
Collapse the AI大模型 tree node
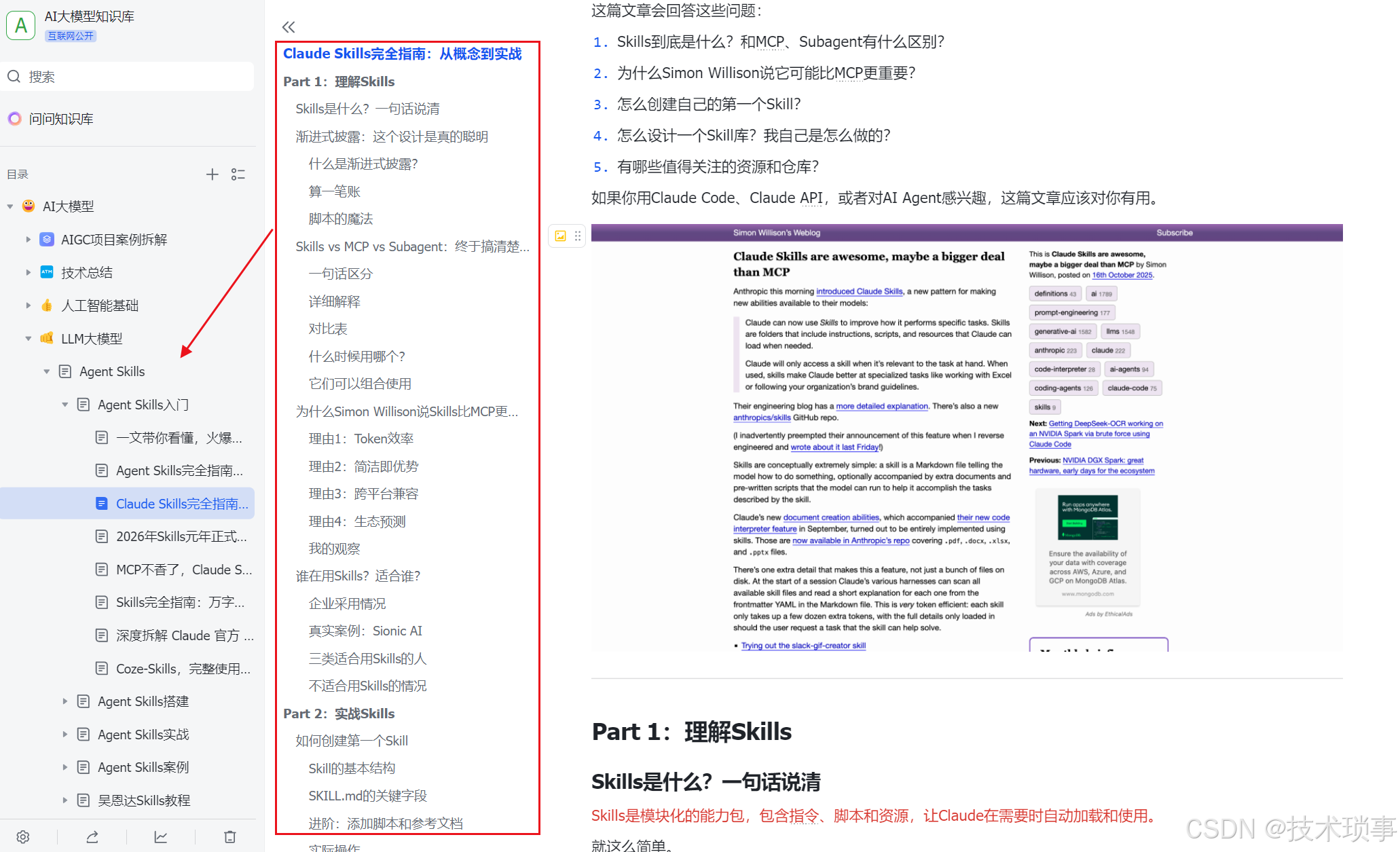click(x=10, y=206)
